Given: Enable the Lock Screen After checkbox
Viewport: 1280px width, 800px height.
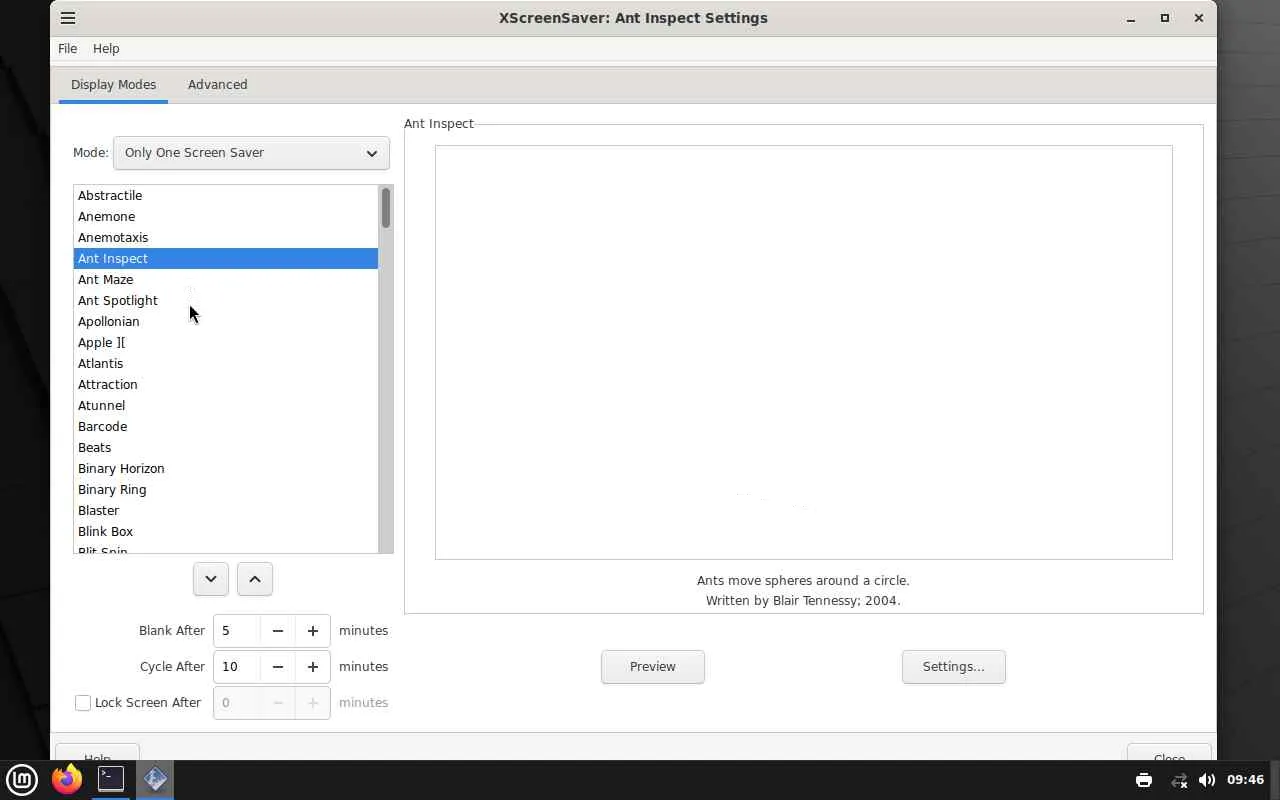Looking at the screenshot, I should [x=83, y=703].
